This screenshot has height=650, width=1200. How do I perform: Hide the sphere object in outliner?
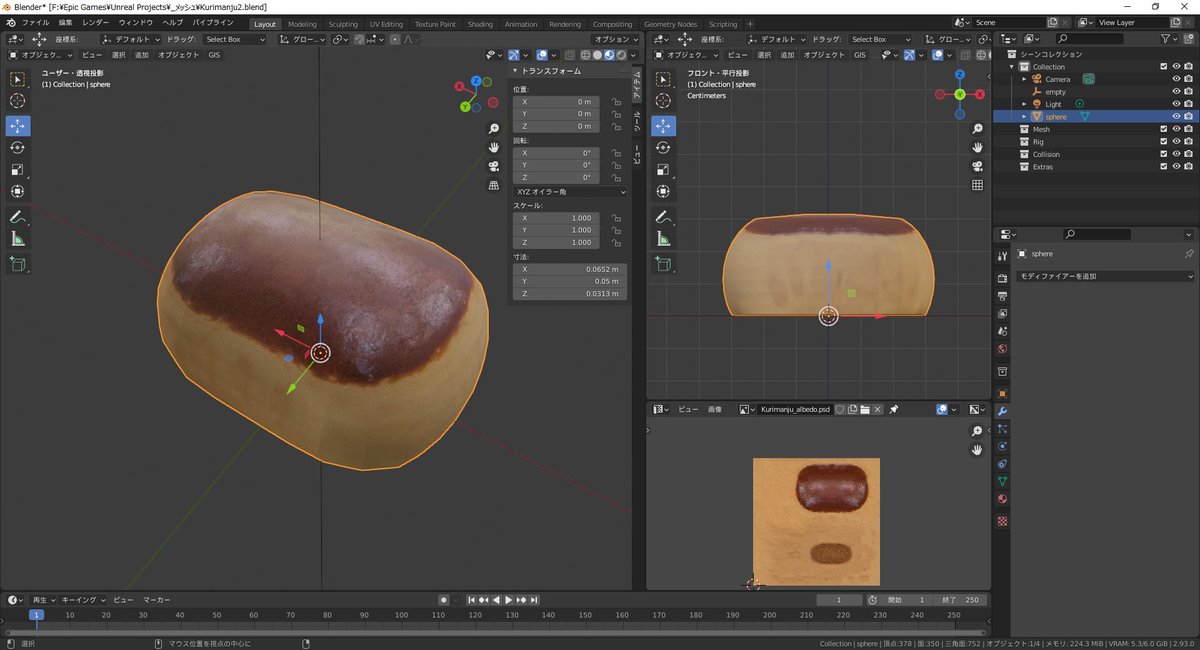(1176, 117)
